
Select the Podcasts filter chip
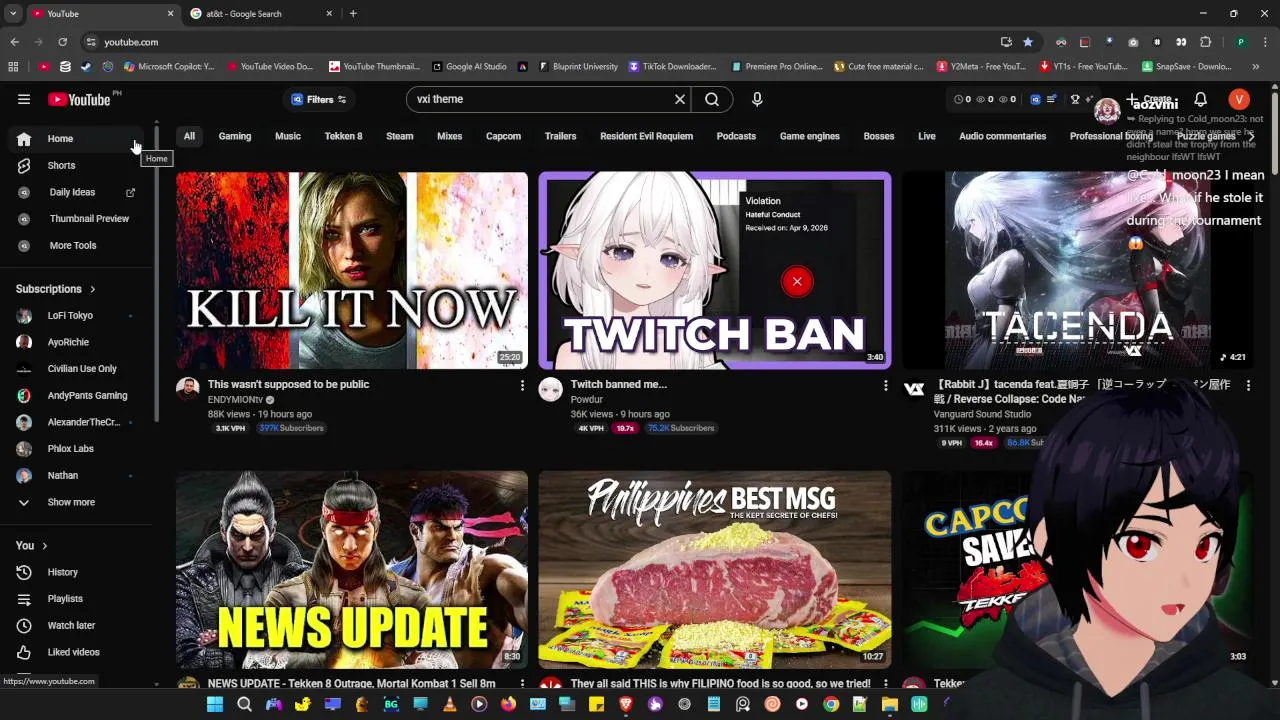tap(736, 136)
